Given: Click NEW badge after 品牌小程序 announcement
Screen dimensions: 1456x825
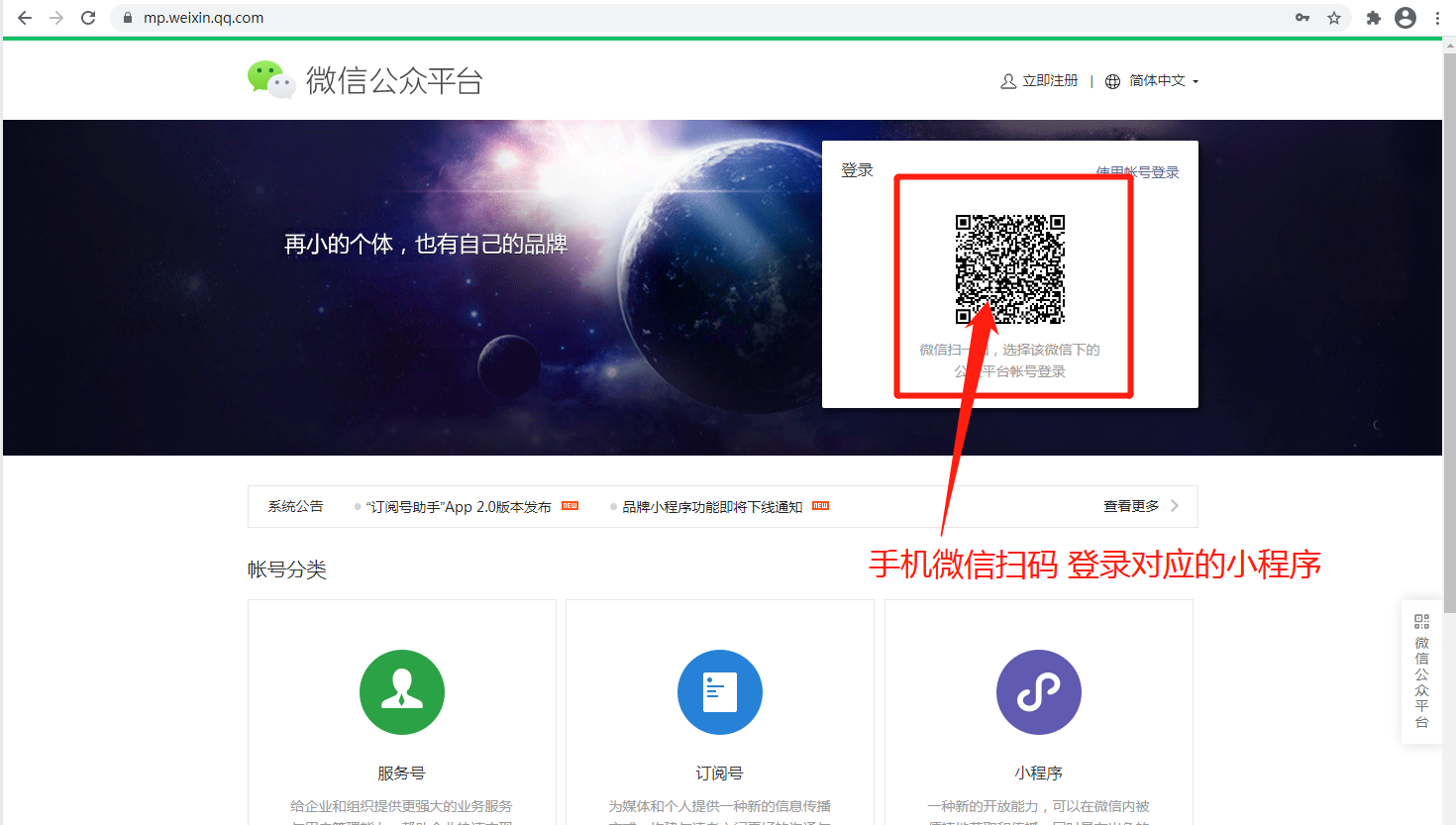Looking at the screenshot, I should click(821, 506).
